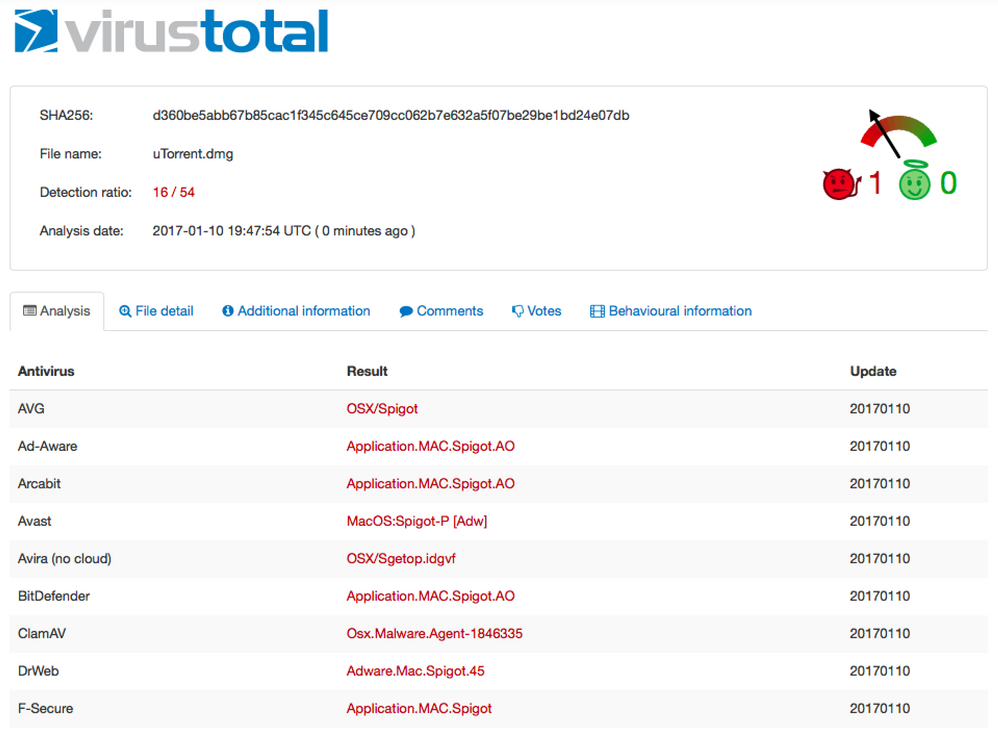This screenshot has height=734, width=998.
Task: Open the Comments tab
Action: pyautogui.click(x=441, y=311)
